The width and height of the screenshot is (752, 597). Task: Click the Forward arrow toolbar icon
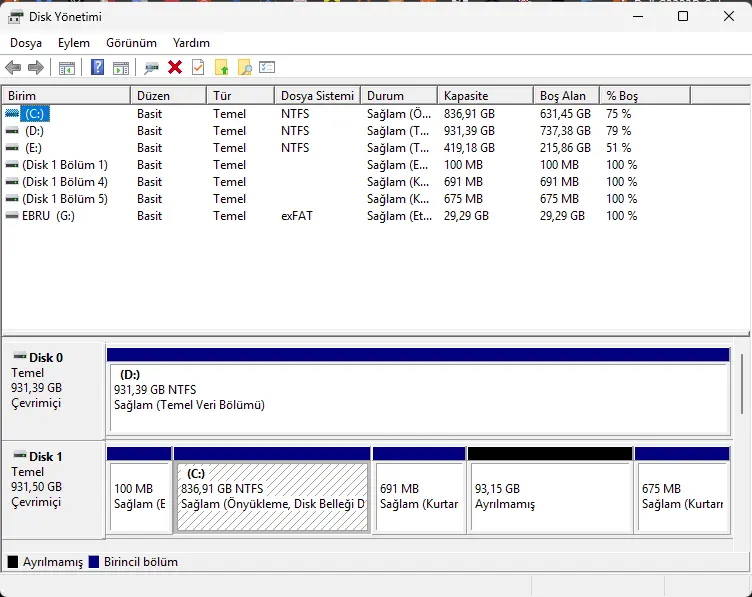coord(36,68)
